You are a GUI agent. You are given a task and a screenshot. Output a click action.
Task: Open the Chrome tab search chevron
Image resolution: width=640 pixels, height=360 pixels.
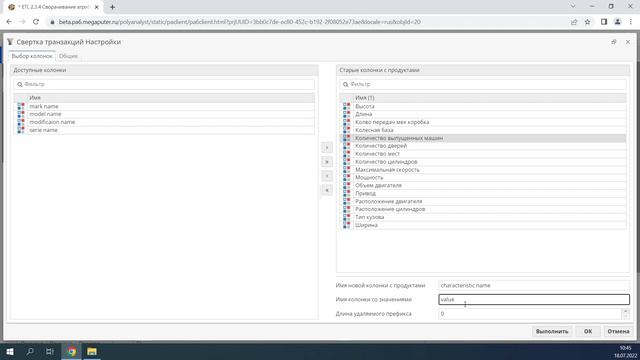coord(573,7)
